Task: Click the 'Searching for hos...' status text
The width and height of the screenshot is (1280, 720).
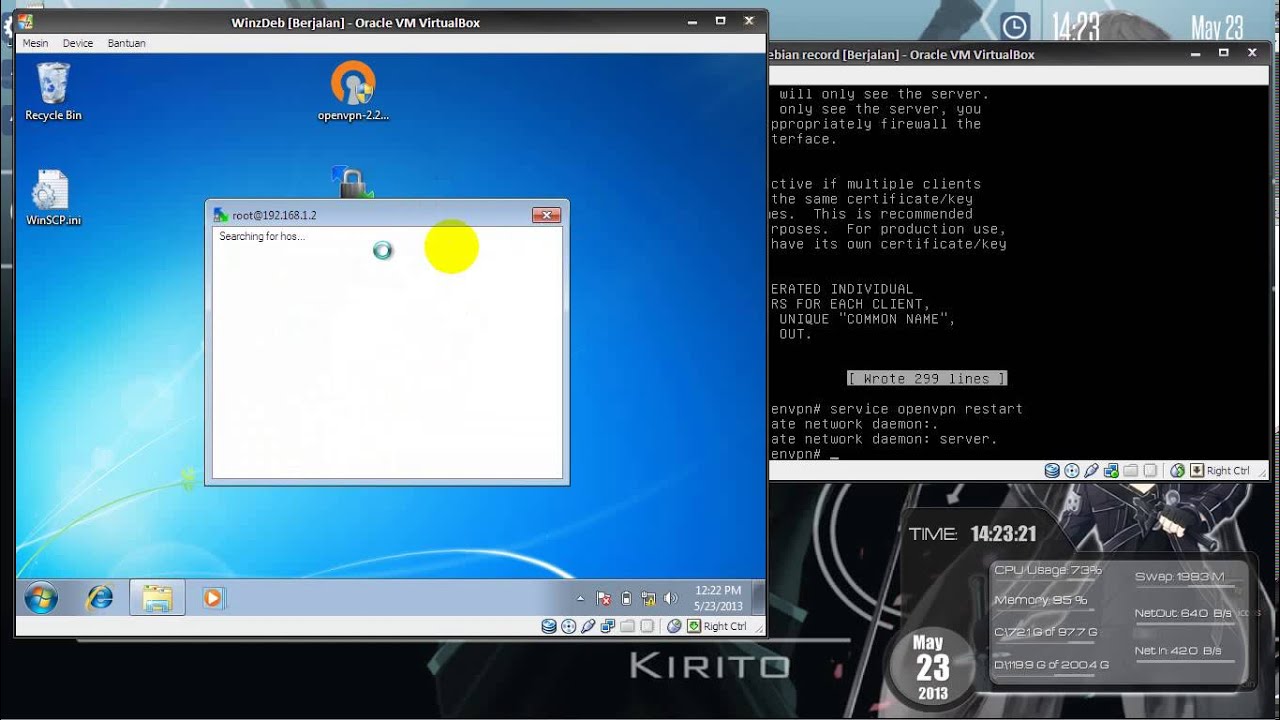Action: (x=262, y=236)
